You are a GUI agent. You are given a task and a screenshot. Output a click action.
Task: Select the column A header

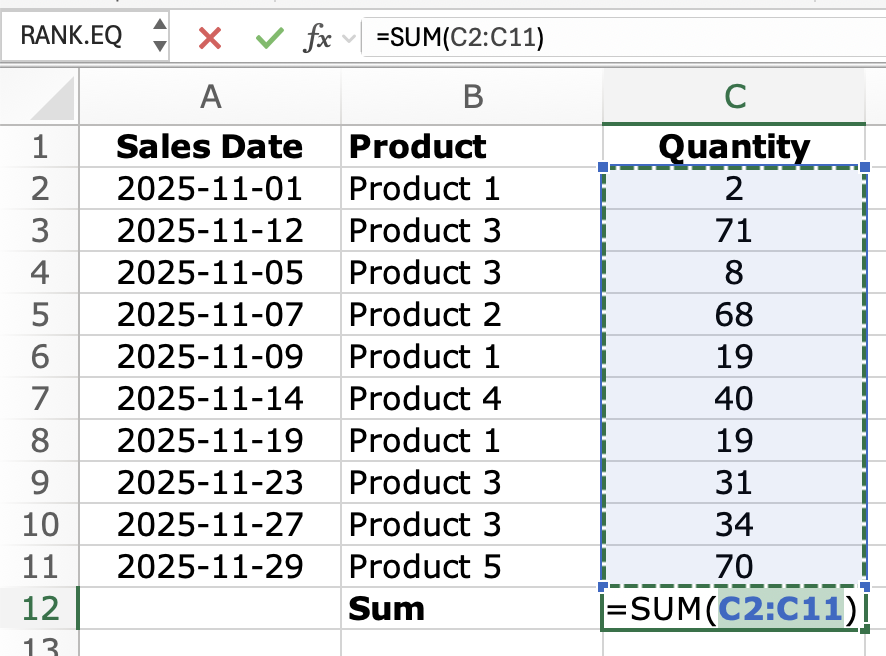point(210,96)
